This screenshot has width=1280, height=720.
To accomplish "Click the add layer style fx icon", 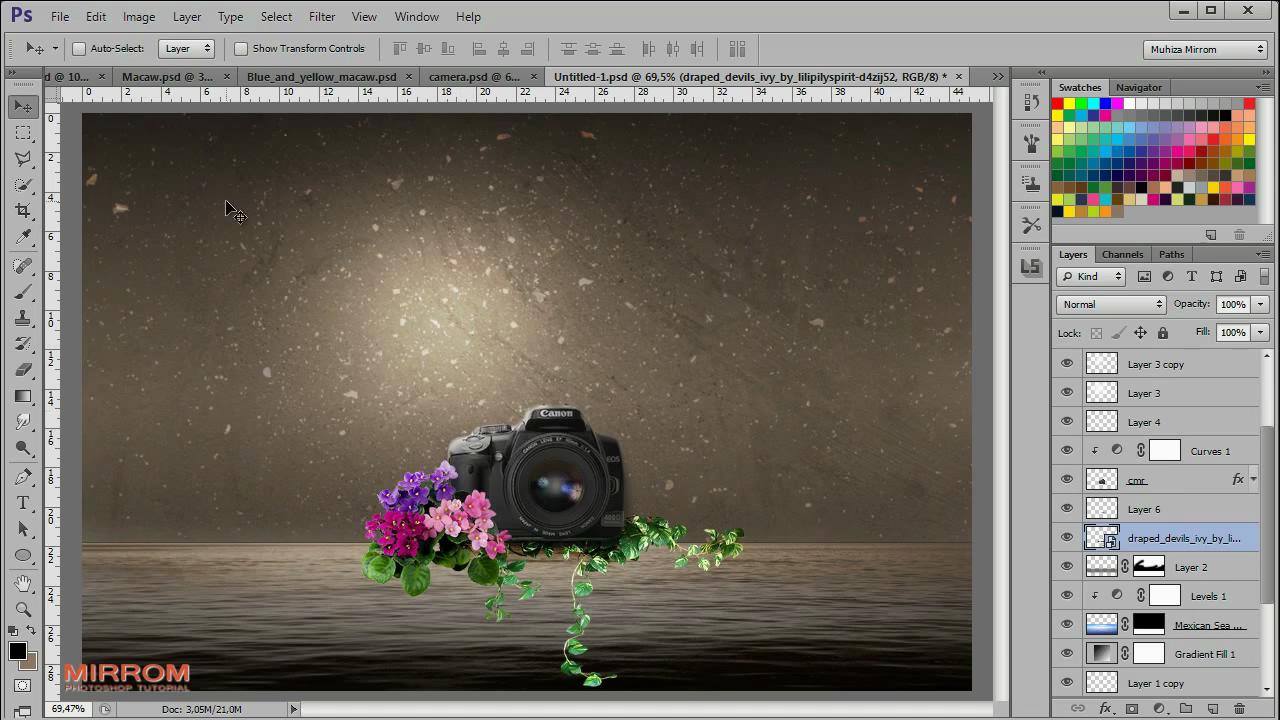I will tap(1105, 709).
